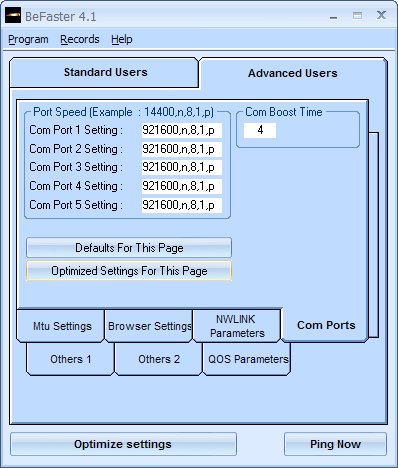Open the Others 2 tab
This screenshot has width=398, height=468.
158,359
